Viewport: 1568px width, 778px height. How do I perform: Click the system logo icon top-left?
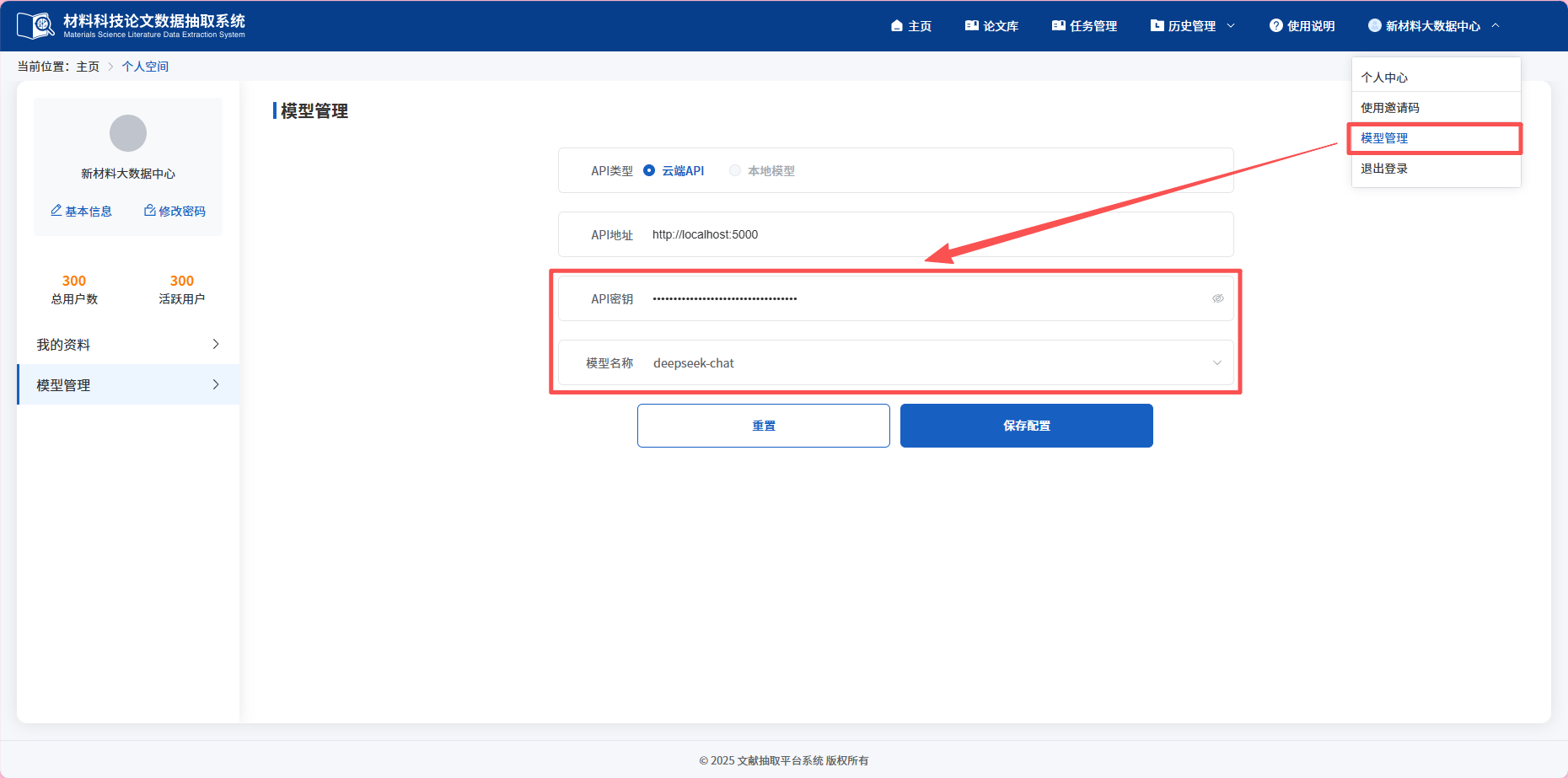pos(36,25)
